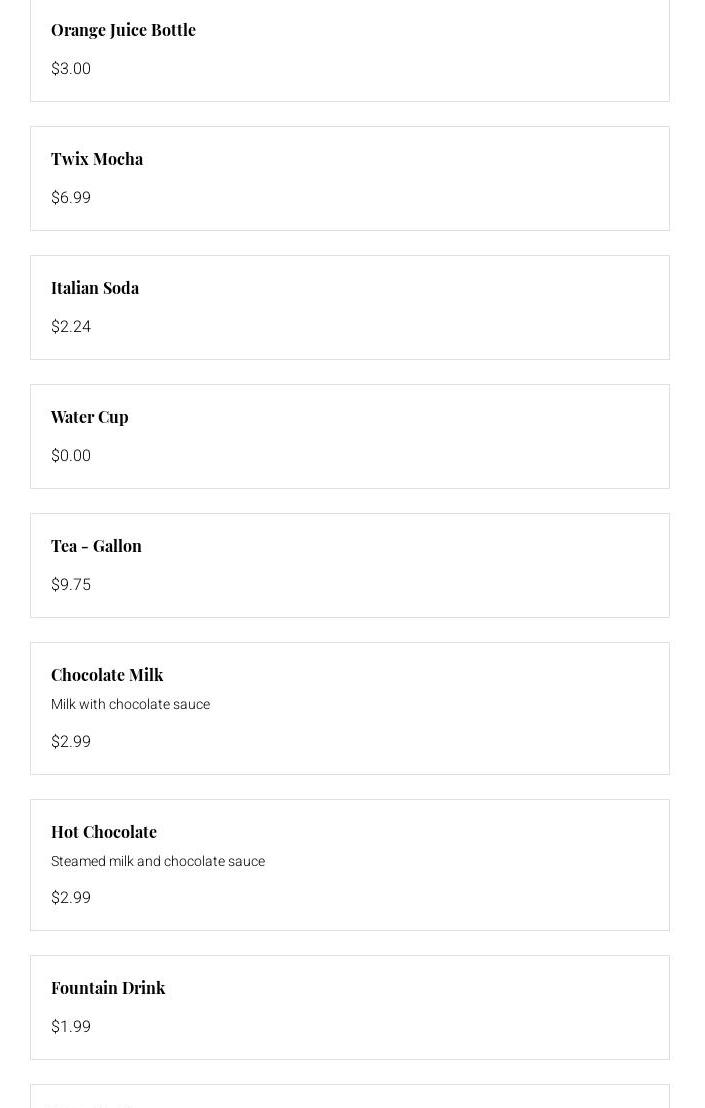This screenshot has width=705, height=1108.
Task: Choose the Fountain Drink item title
Action: [108, 988]
